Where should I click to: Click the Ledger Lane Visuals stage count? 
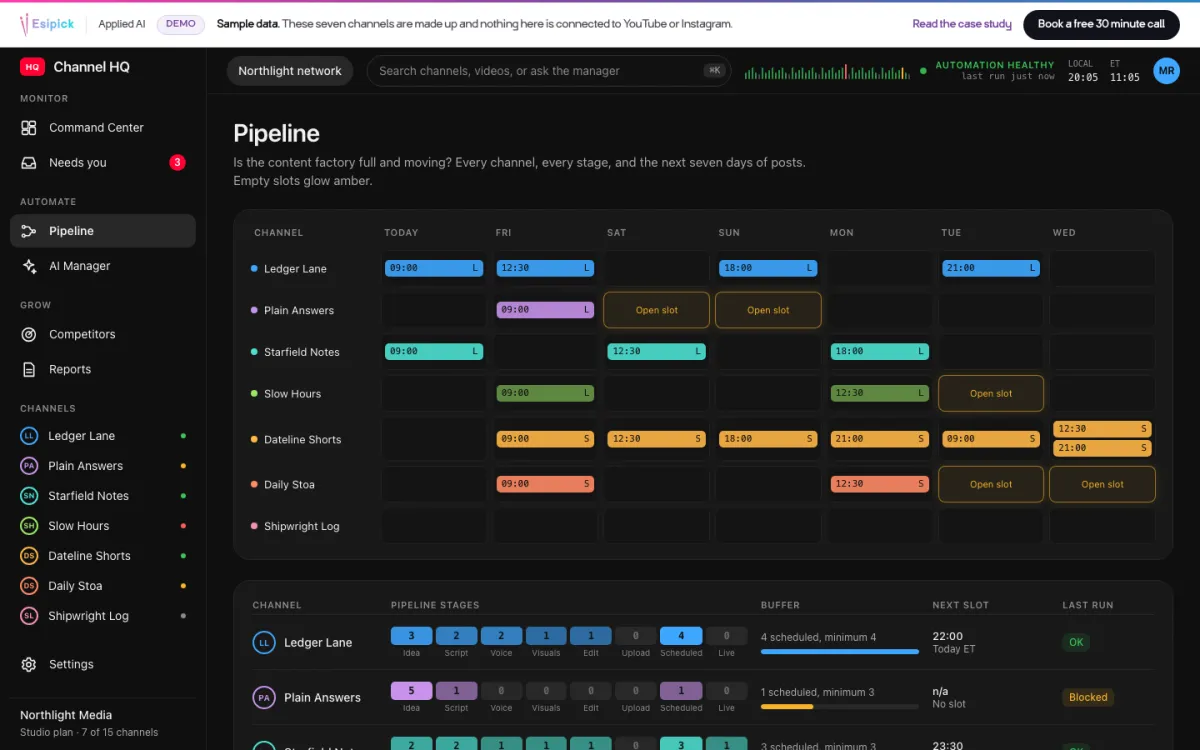tap(546, 636)
